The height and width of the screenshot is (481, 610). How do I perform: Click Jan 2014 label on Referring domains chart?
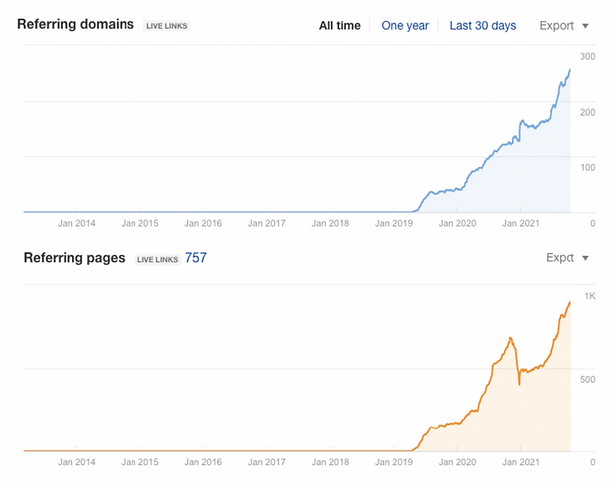pyautogui.click(x=78, y=224)
